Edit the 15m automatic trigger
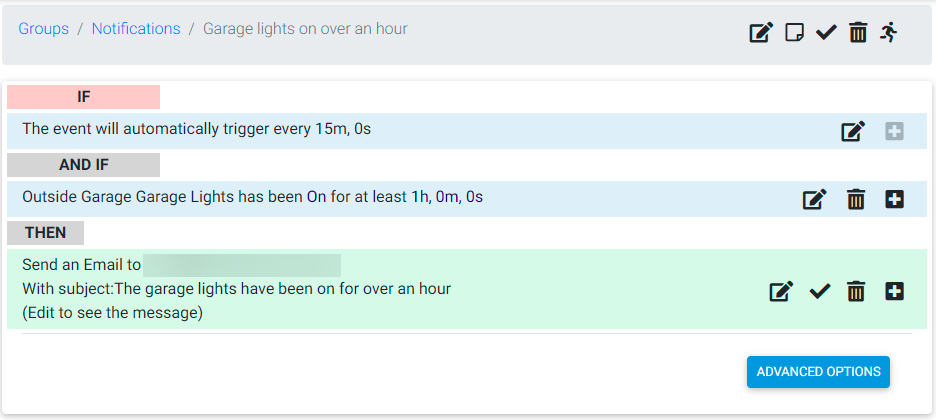Screen dimensions: 936x420 click(853, 131)
